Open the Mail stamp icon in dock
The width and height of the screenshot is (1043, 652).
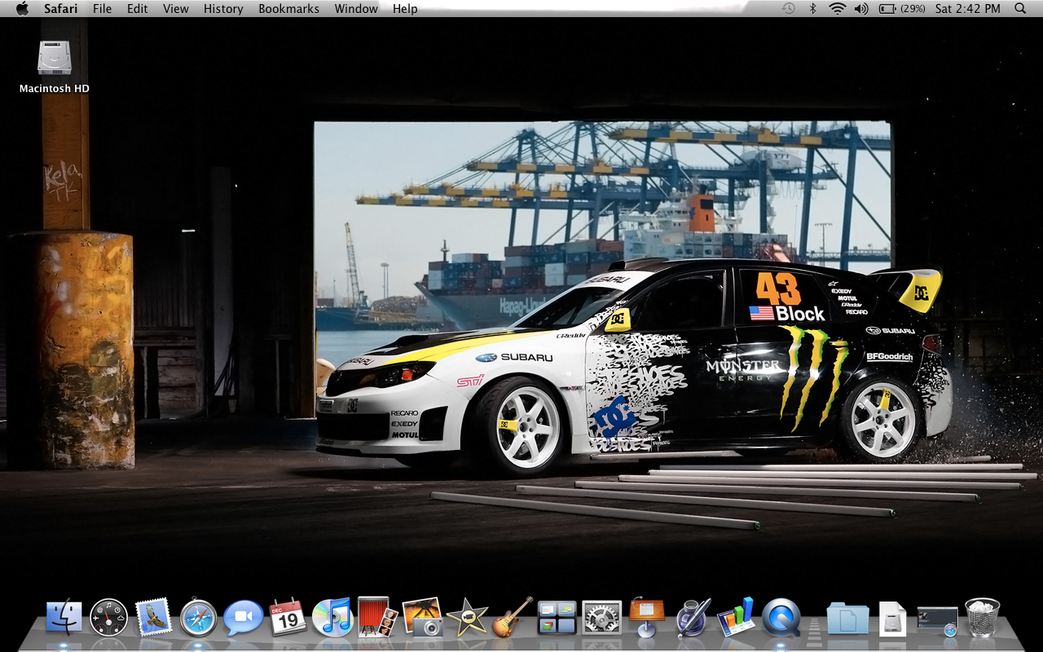click(153, 617)
